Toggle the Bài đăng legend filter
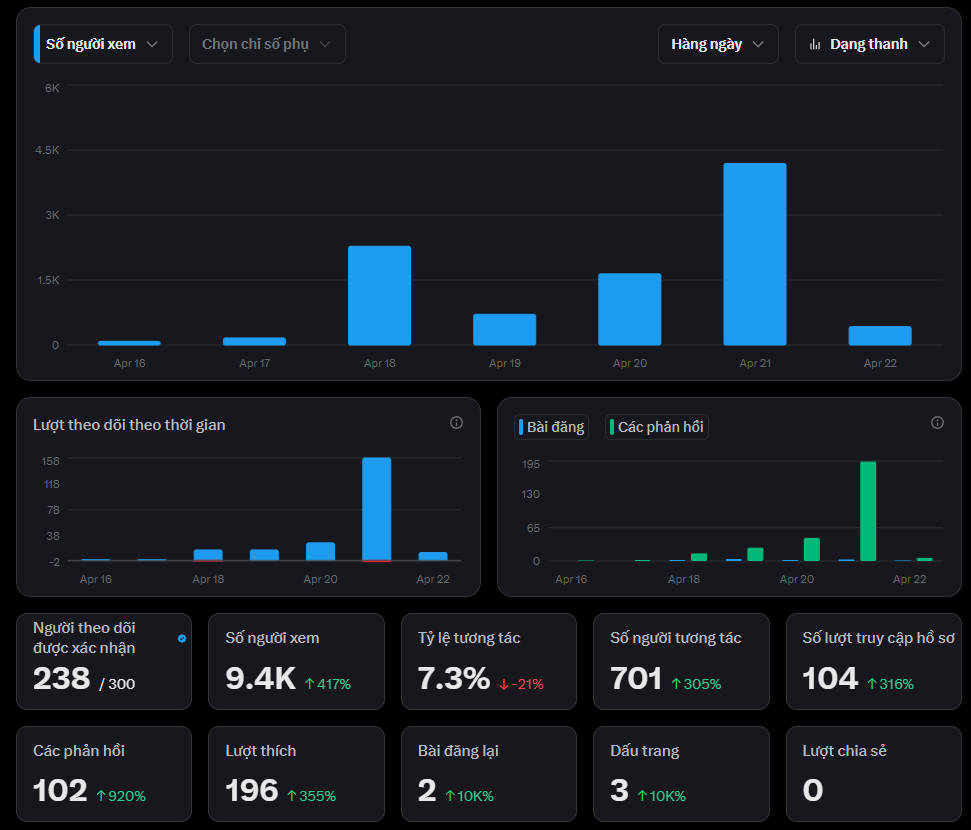Viewport: 971px width, 830px height. 551,427
